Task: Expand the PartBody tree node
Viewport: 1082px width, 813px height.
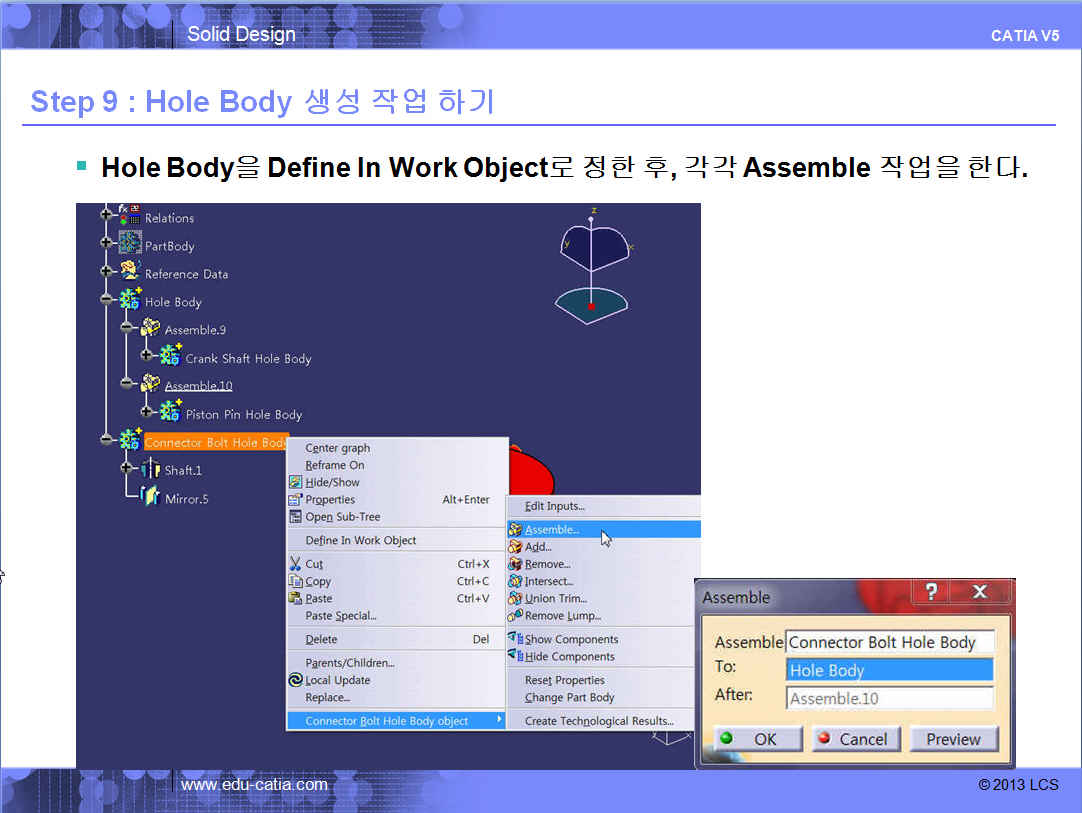Action: point(107,244)
